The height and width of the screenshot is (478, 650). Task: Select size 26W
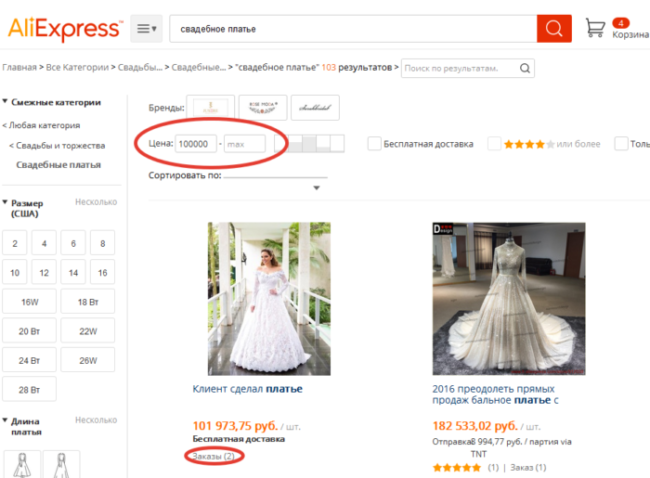click(88, 360)
